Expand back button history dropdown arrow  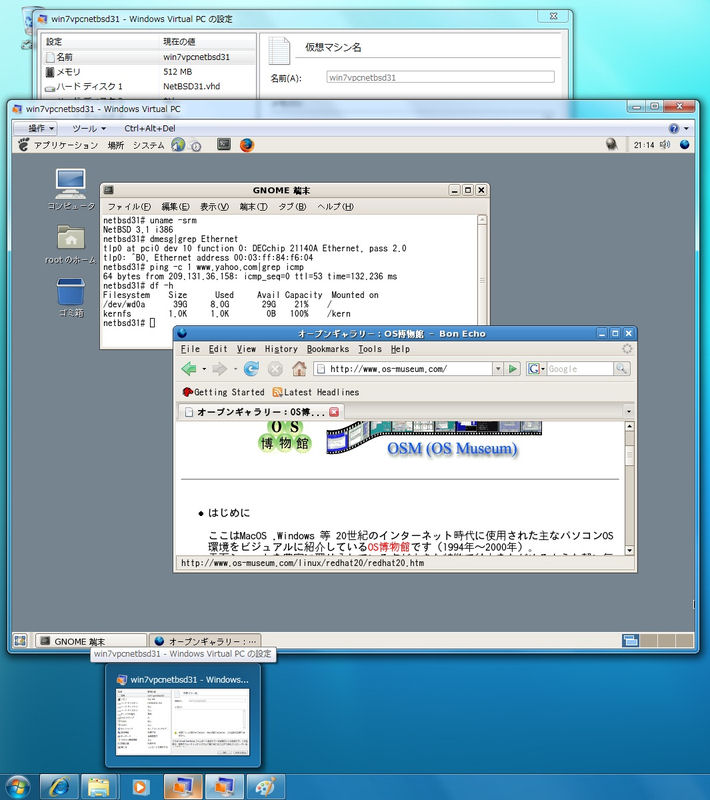[204, 368]
